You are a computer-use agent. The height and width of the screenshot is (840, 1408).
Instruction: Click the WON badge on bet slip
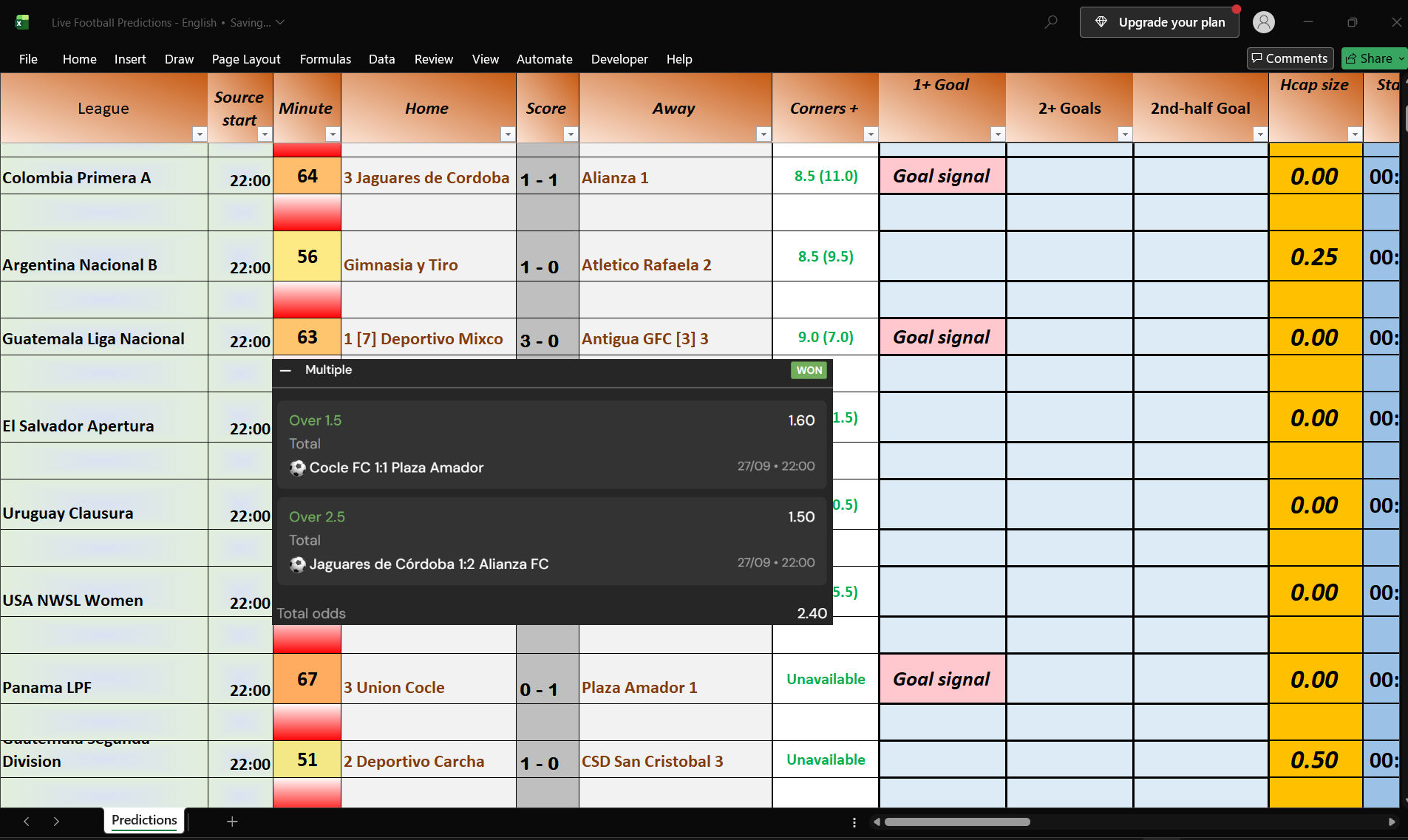pos(809,370)
